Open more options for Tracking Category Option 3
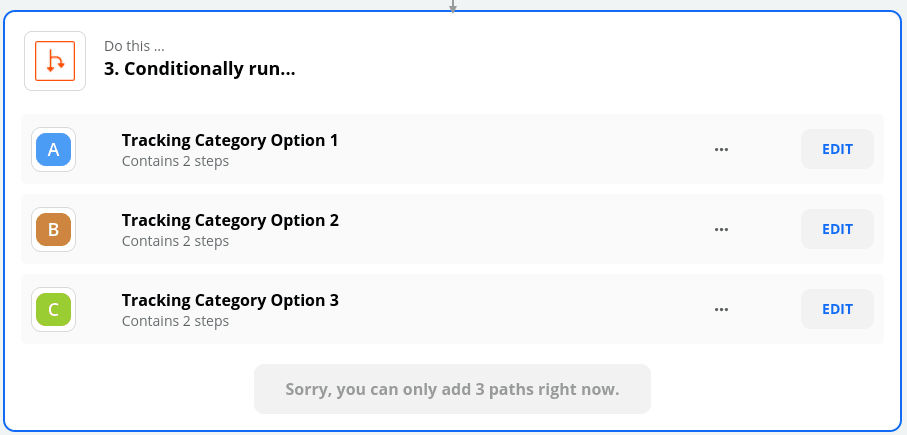The width and height of the screenshot is (907, 435). [722, 310]
